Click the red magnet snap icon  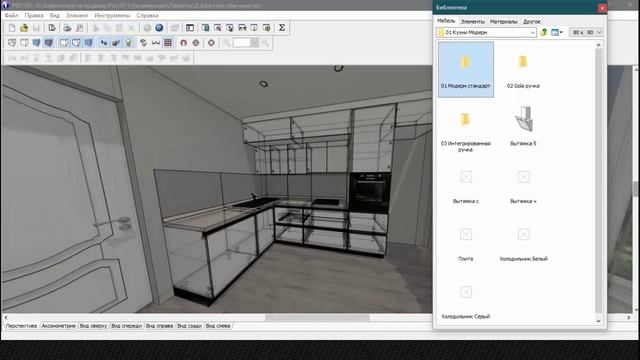(x=183, y=42)
